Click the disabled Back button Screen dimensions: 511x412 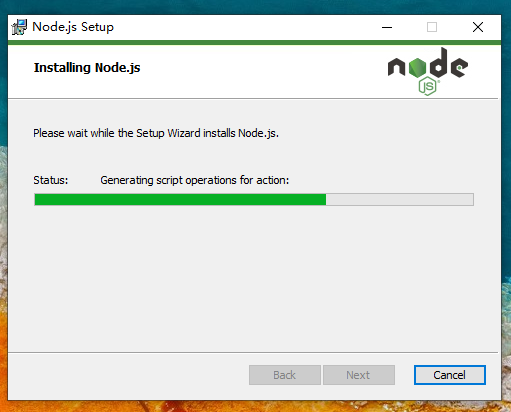point(285,375)
